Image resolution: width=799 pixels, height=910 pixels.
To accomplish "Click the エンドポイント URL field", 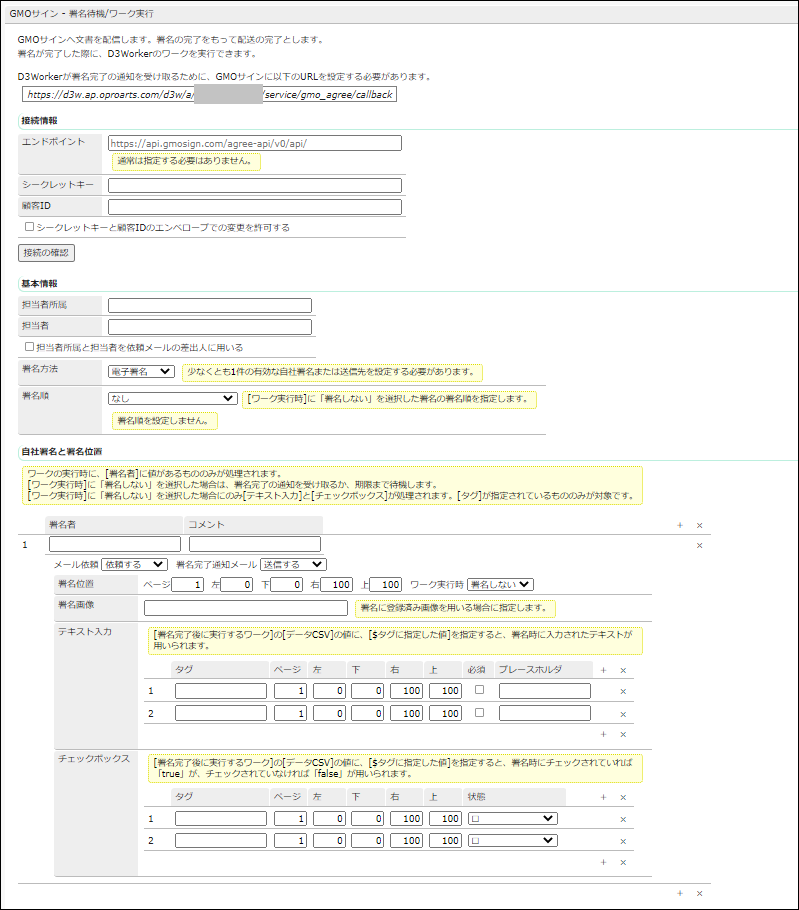I will pyautogui.click(x=255, y=143).
